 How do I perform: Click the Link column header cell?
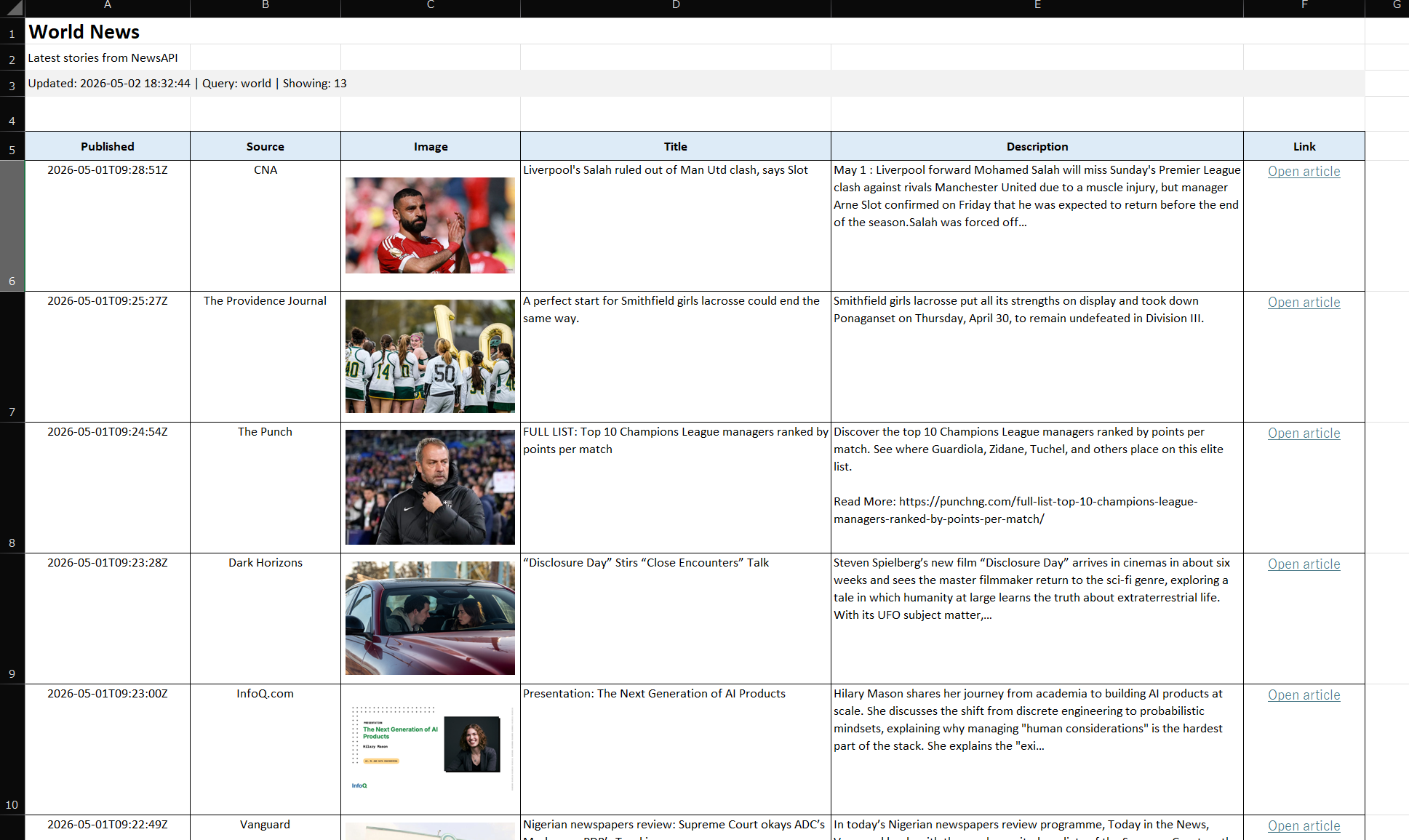pos(1304,146)
